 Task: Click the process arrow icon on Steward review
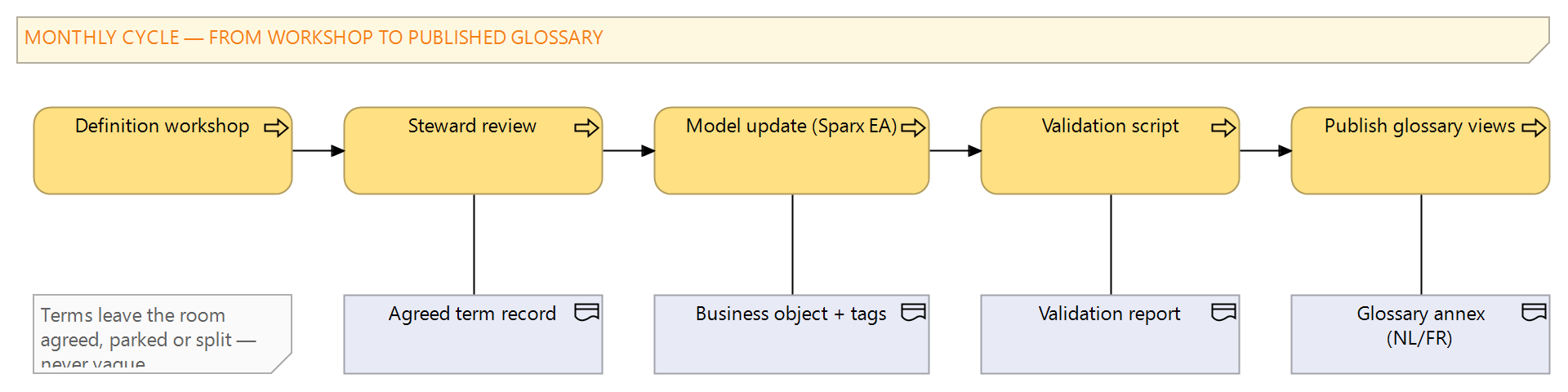(586, 127)
